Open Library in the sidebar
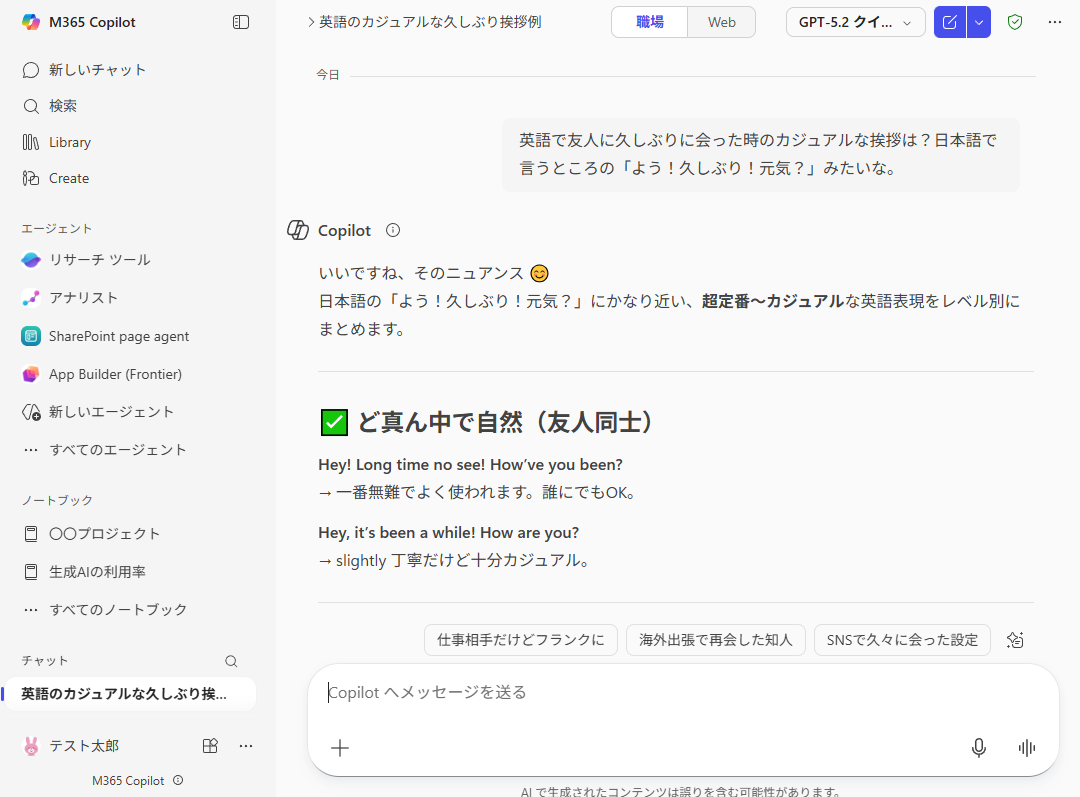This screenshot has height=797, width=1080. [69, 142]
